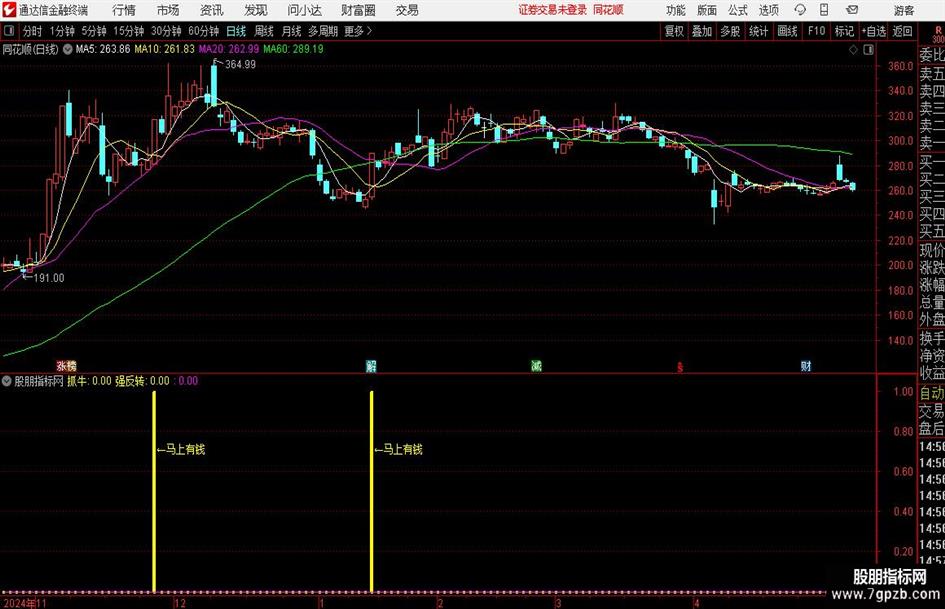Open the 功能 menu

point(676,10)
